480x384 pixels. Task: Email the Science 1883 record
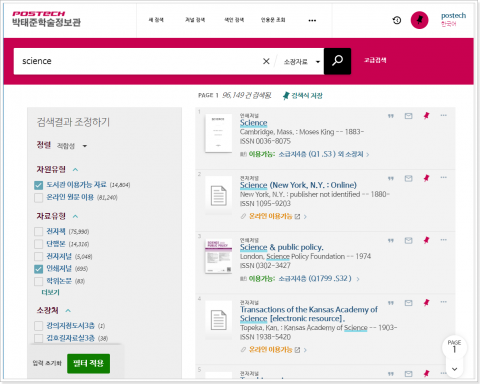408,116
